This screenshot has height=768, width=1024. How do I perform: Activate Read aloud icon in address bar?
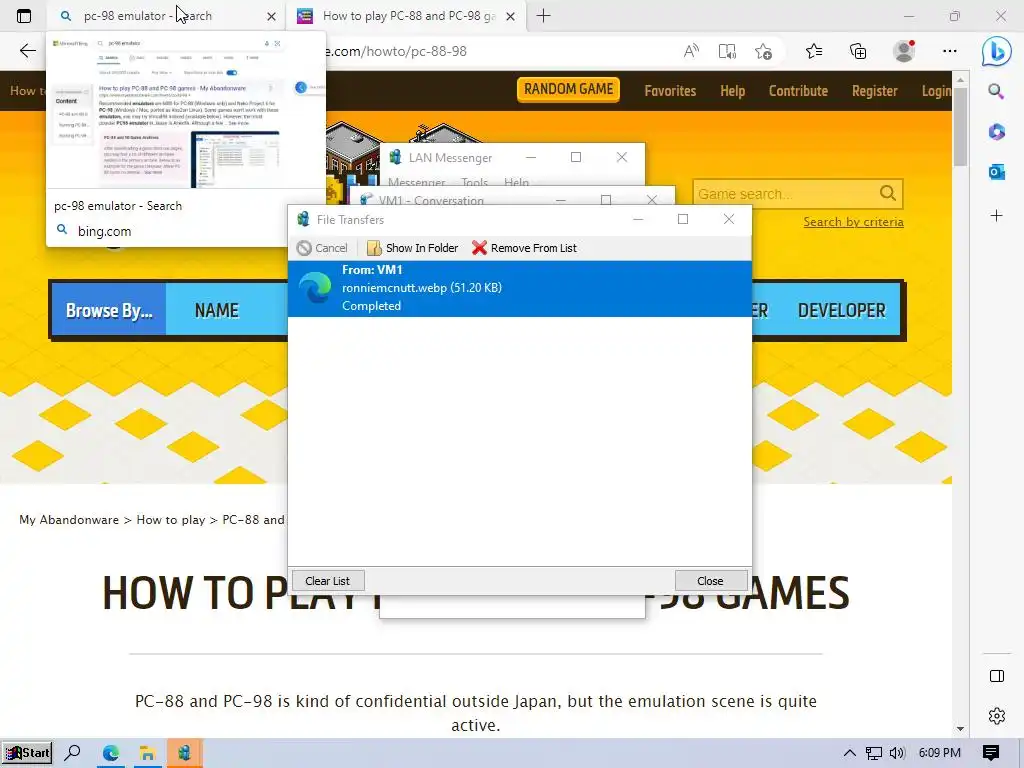[691, 51]
